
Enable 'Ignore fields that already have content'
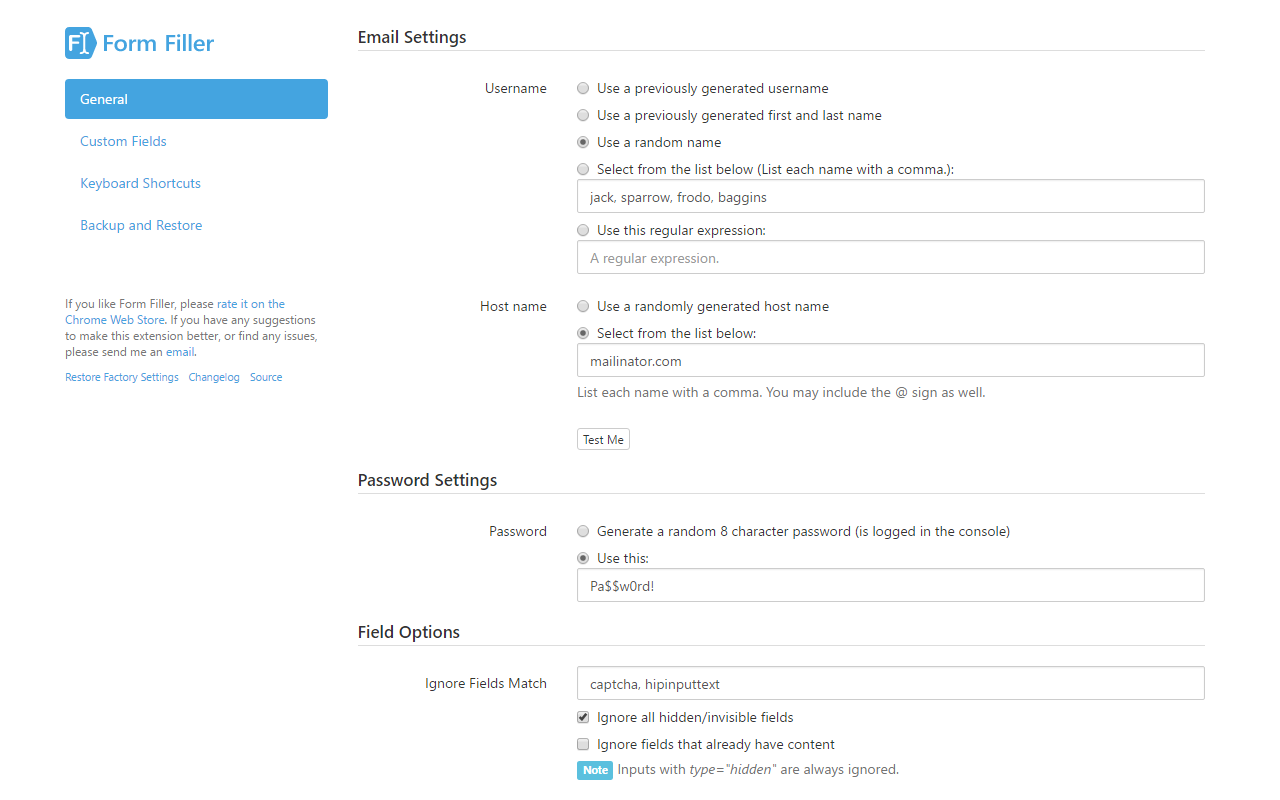583,744
